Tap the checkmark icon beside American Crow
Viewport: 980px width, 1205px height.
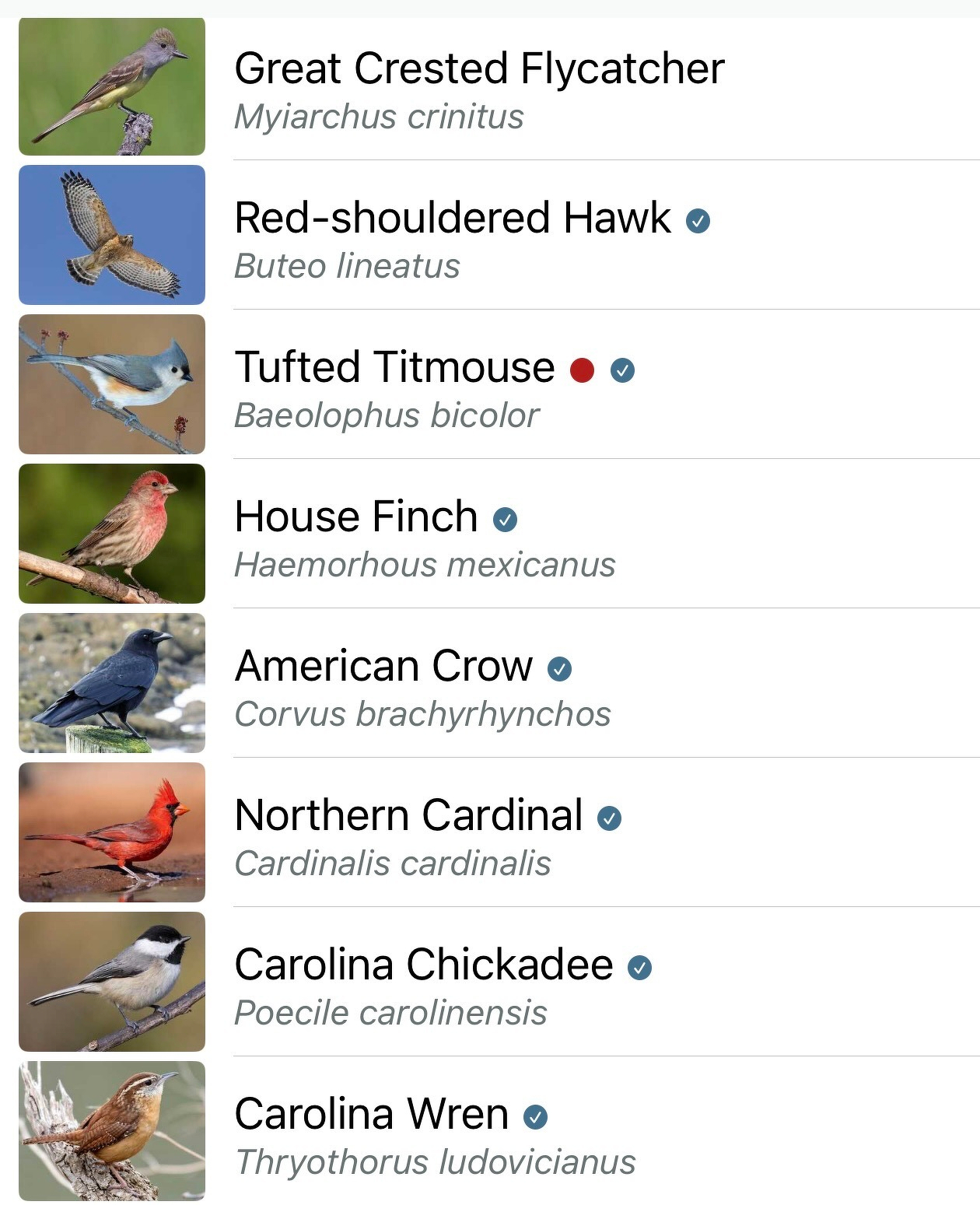click(x=559, y=669)
